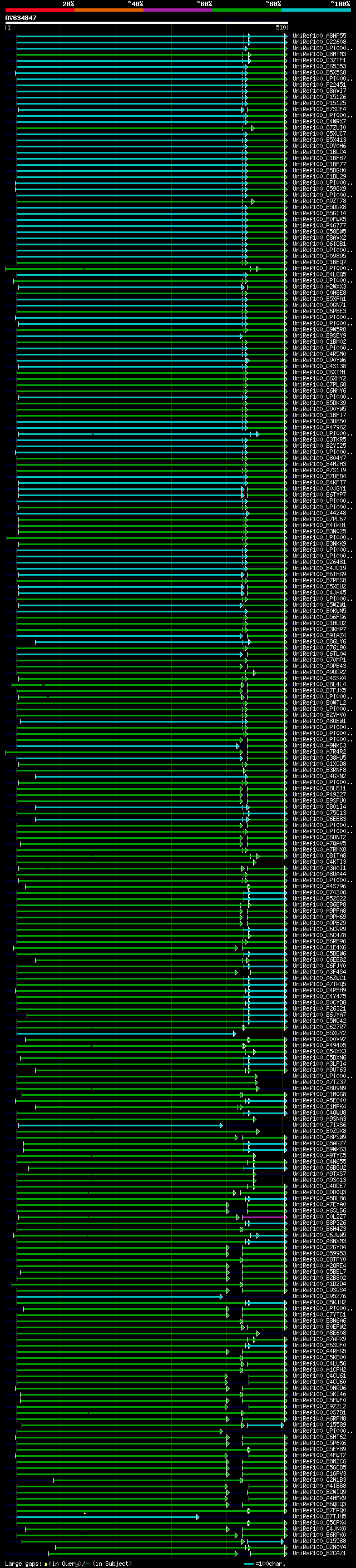Image resolution: width=356 pixels, height=1568 pixels.
Task: Select the UniRef100_Q59GX9 entry
Action: [x=319, y=189]
